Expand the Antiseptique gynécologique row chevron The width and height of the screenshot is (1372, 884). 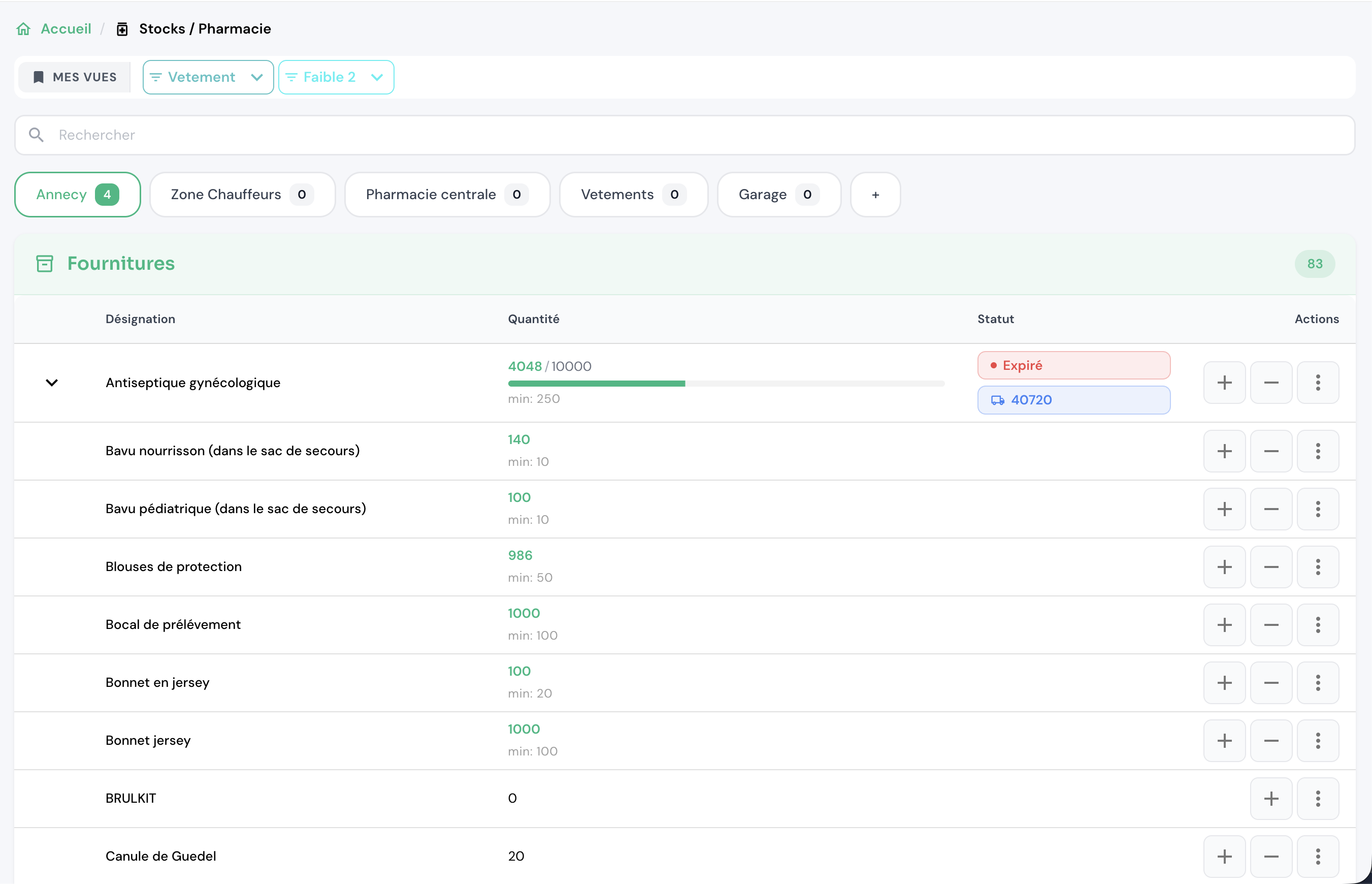tap(52, 383)
